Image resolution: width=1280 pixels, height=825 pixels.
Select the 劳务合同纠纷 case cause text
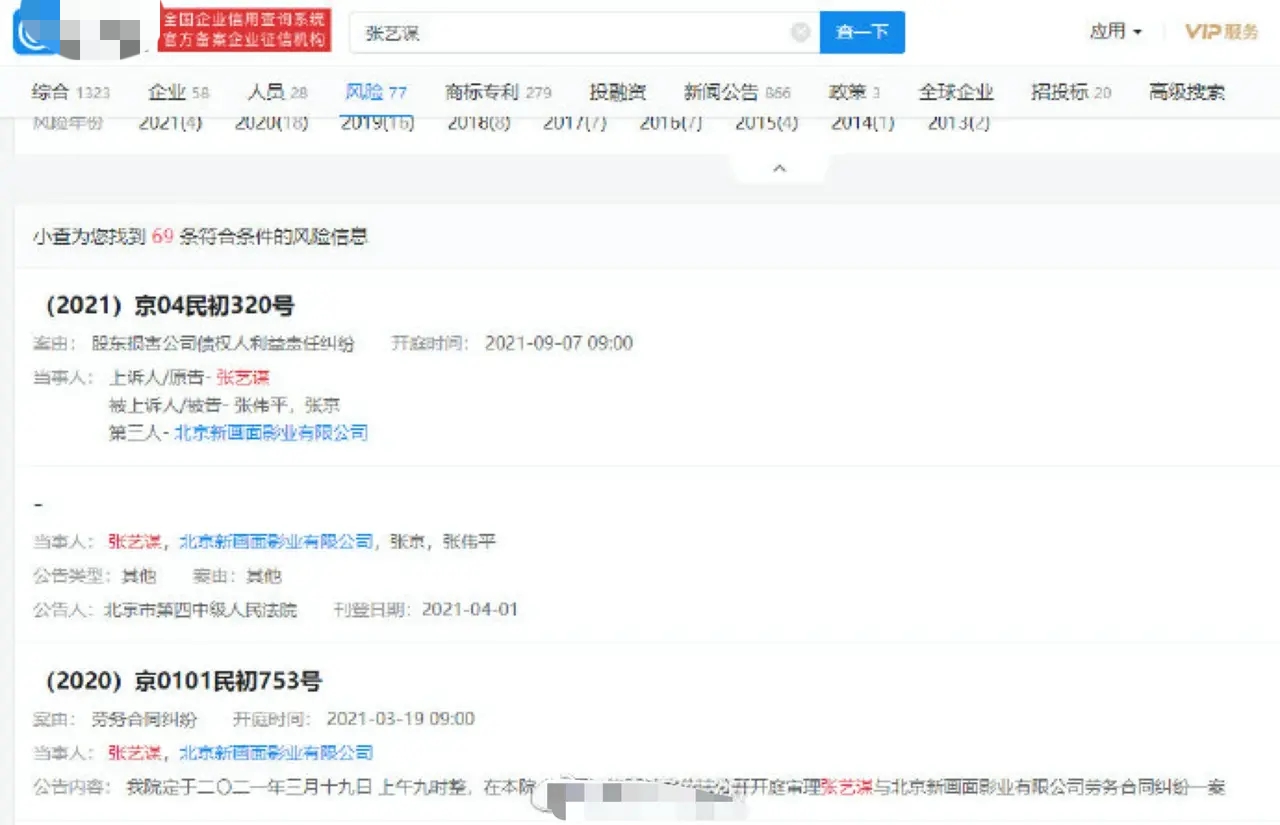145,719
